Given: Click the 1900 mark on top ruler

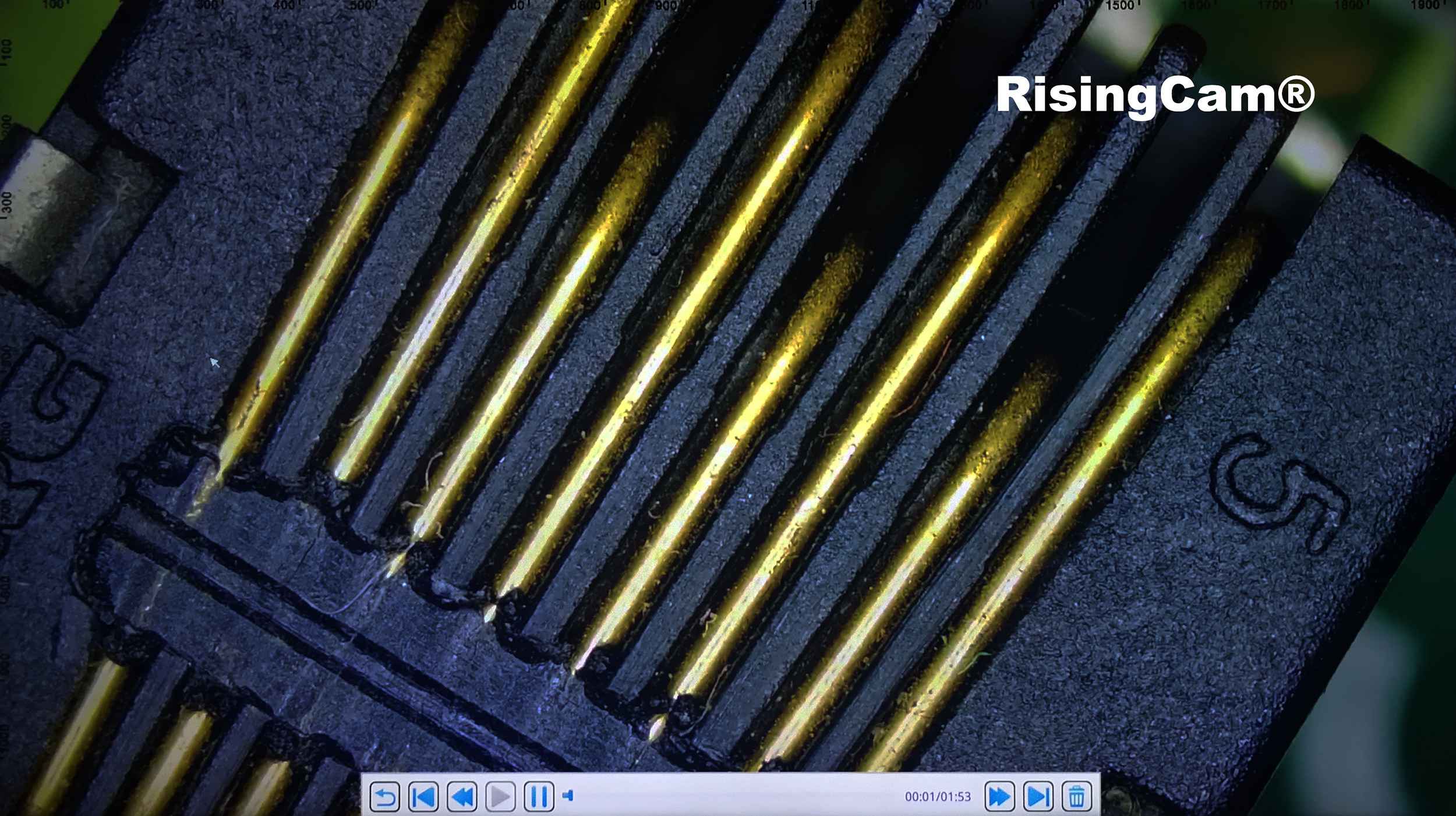Looking at the screenshot, I should click(1424, 6).
